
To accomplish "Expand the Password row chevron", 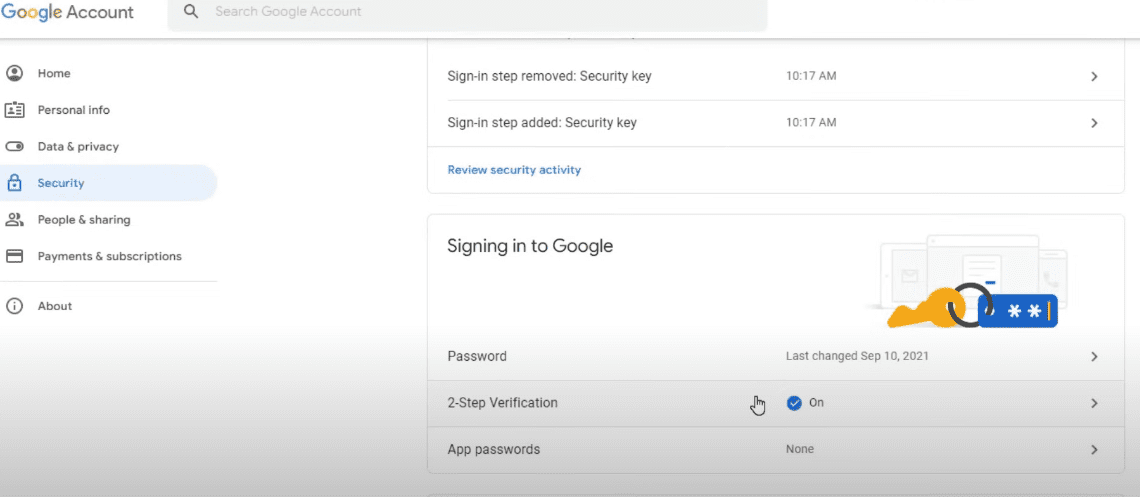I will coord(1094,357).
